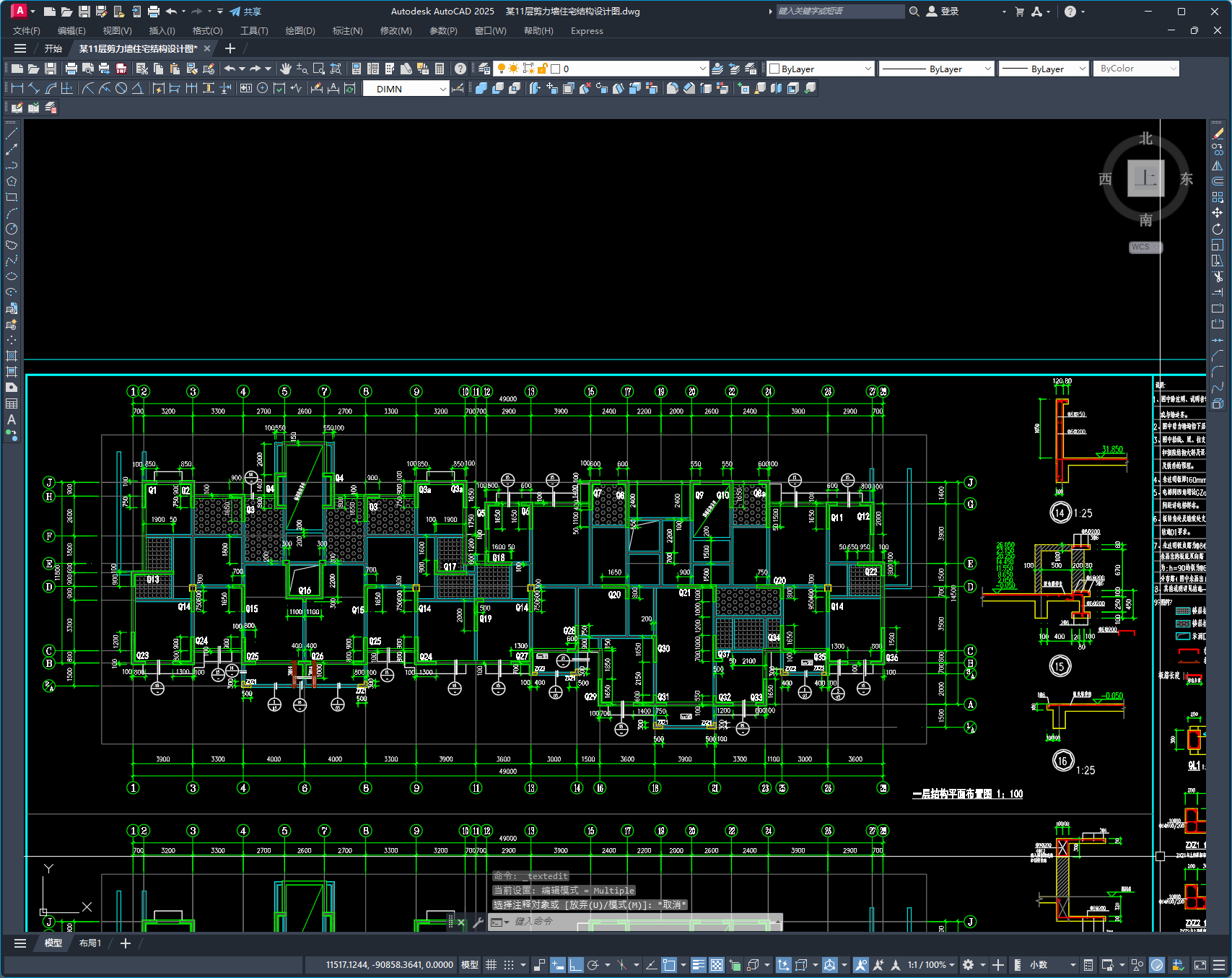Click the DWF publish icon
This screenshot has height=978, width=1232.
coord(121,69)
